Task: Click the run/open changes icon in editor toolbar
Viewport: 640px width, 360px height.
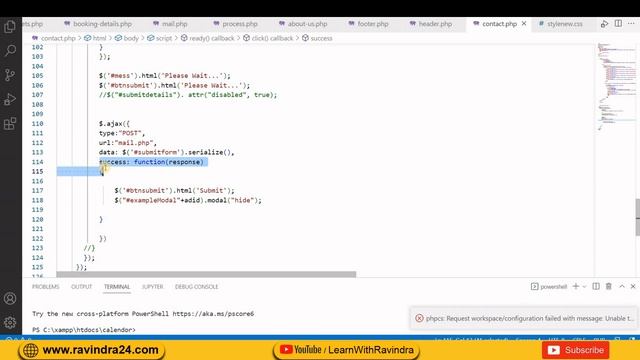Action: pos(604,24)
